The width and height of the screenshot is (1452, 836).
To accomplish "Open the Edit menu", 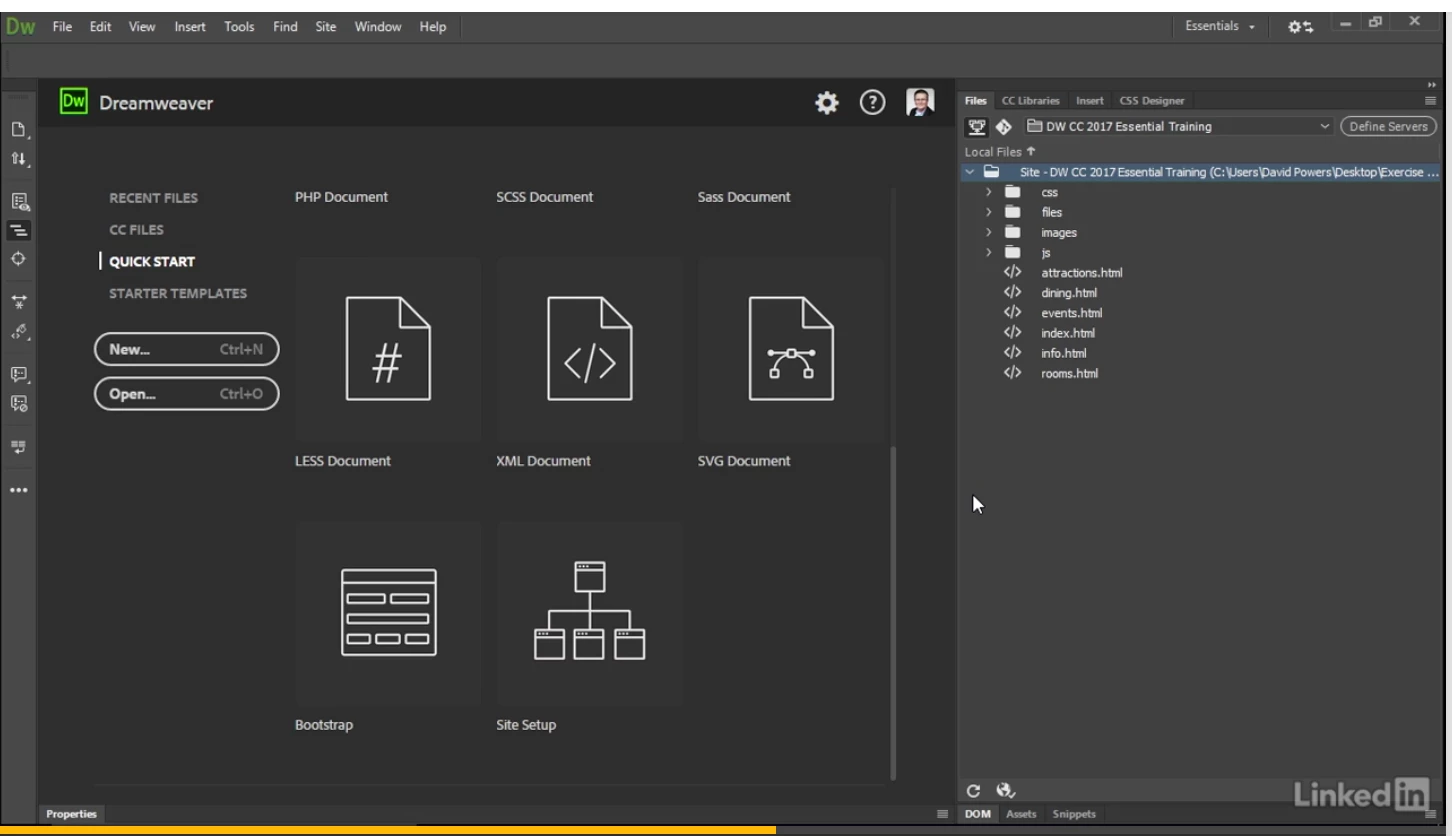I will [100, 27].
